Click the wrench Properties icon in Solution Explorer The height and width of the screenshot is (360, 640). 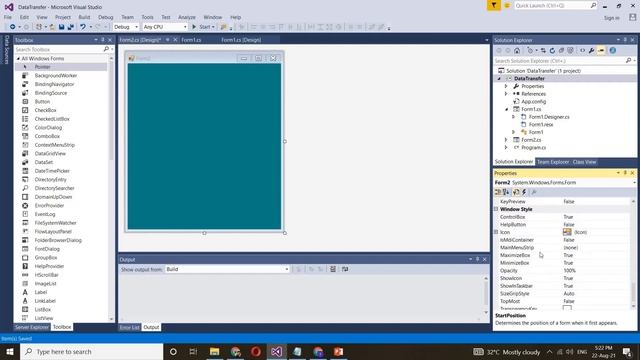pos(591,51)
